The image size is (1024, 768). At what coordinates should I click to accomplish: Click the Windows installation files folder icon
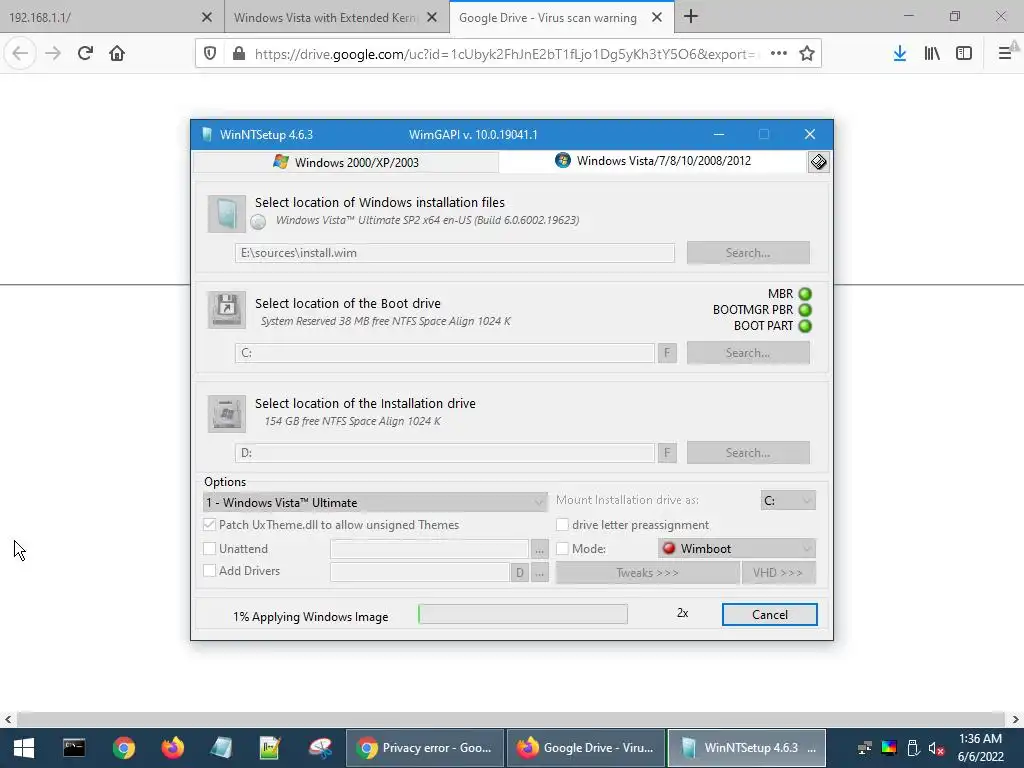click(227, 214)
